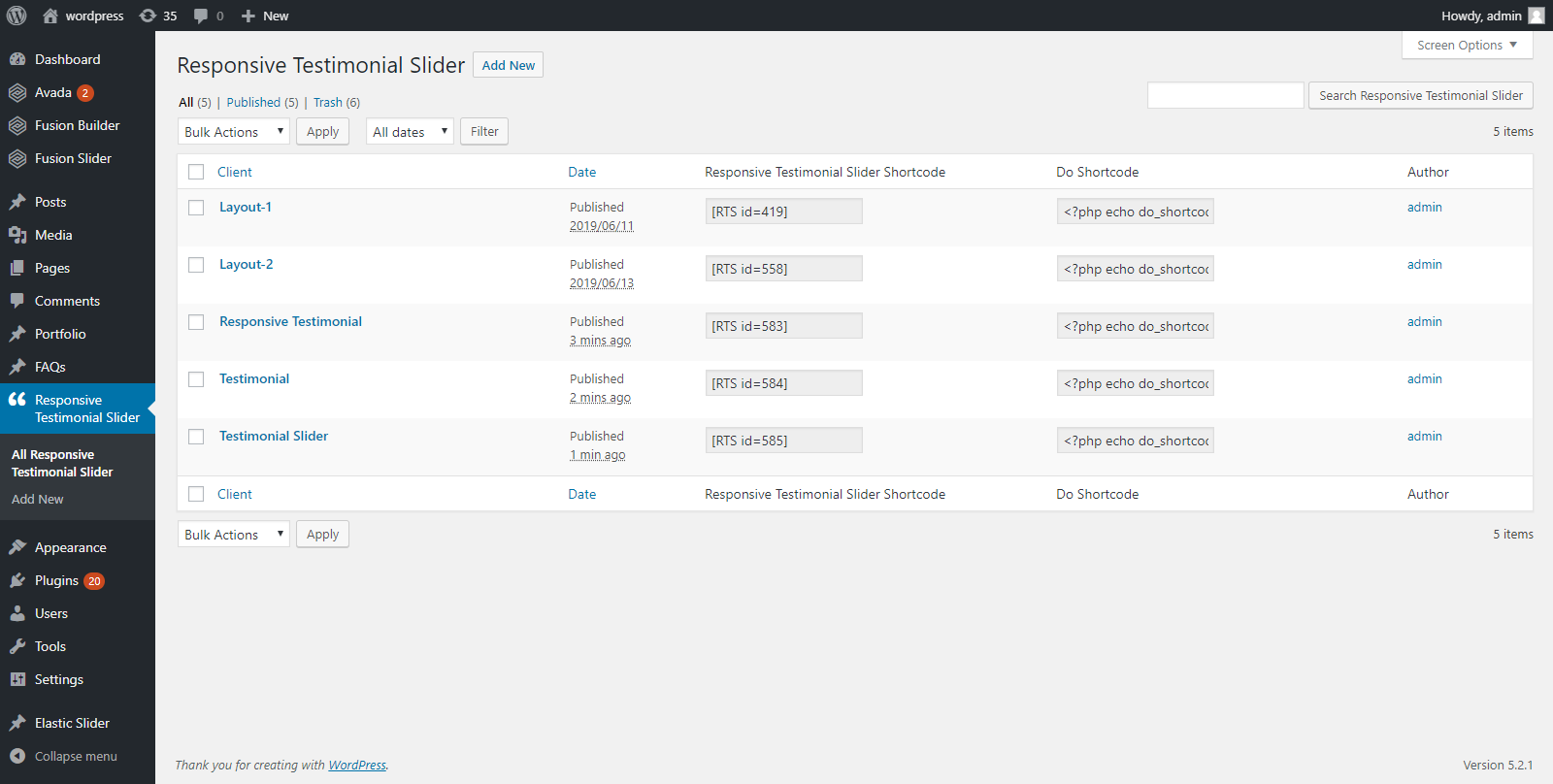Click the plus New icon in admin bar
Screen dimensions: 1553x784
click(248, 16)
